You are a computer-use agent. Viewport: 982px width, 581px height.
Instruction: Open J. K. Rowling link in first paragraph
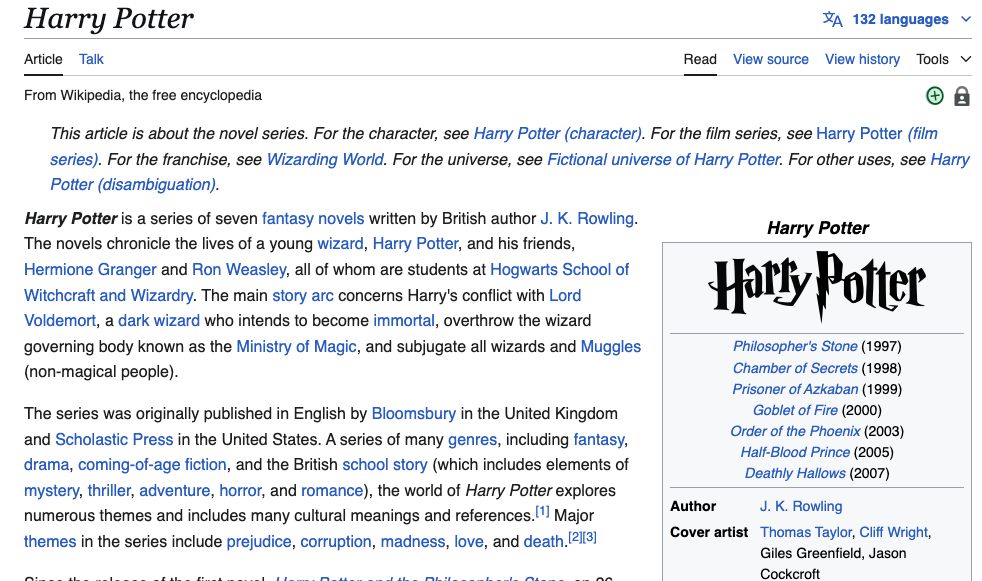[587, 219]
